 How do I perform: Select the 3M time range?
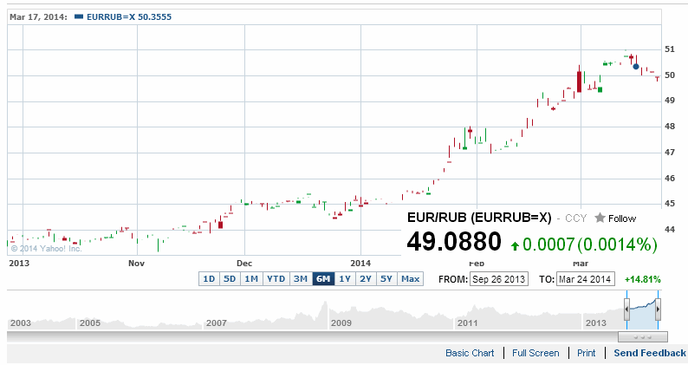coord(301,279)
